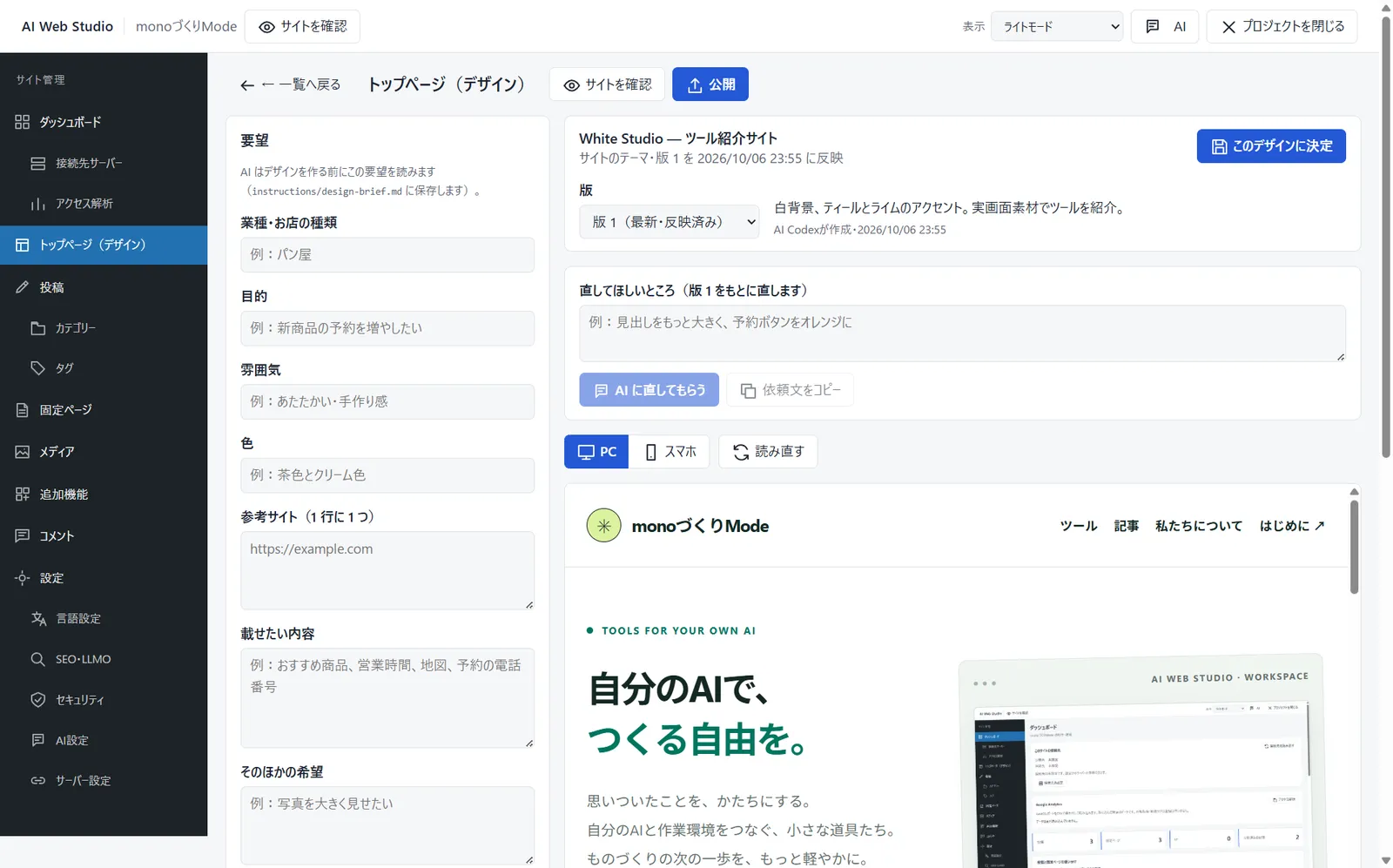Open コメント comments section

(x=104, y=536)
